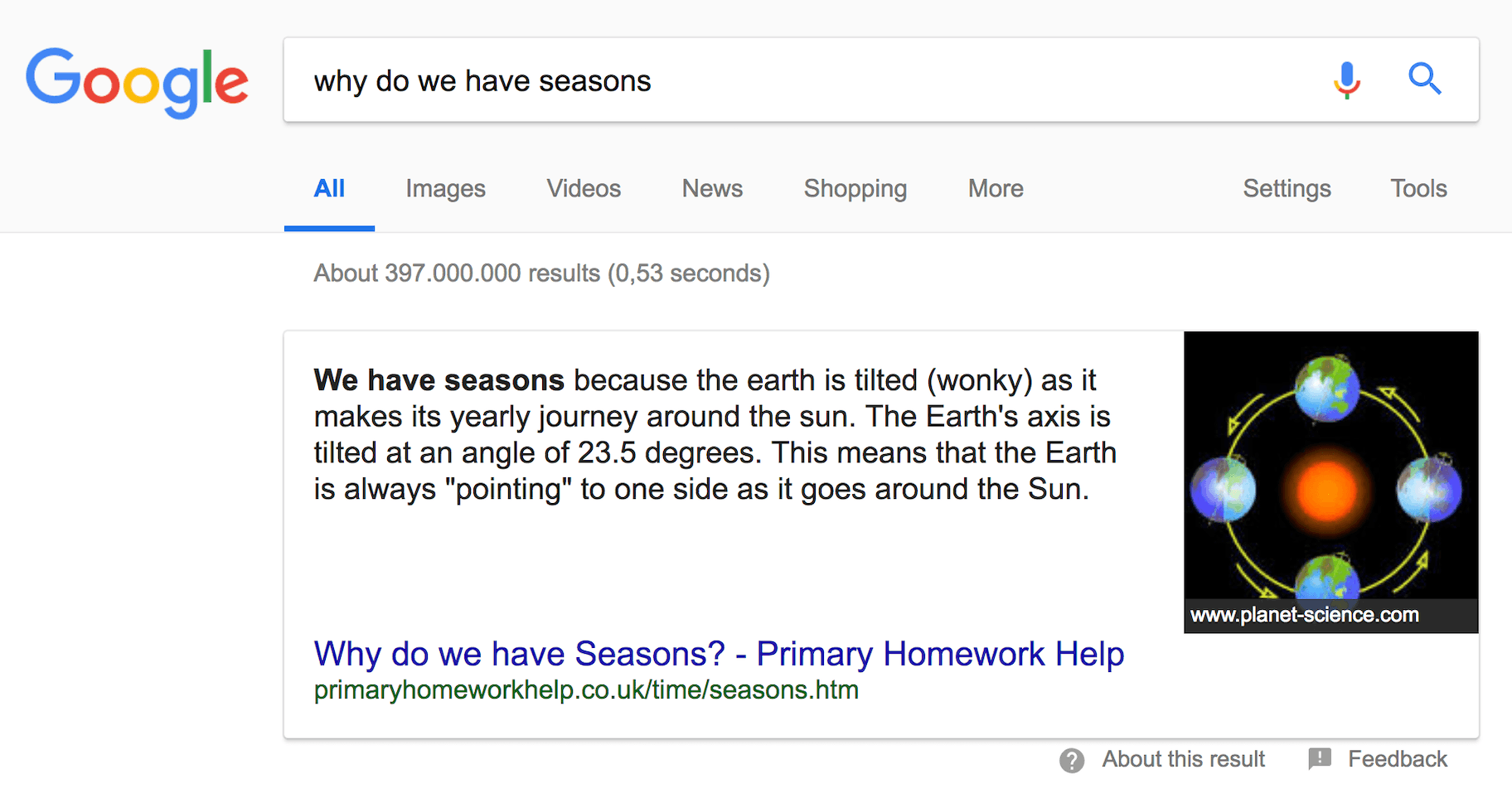The image size is (1512, 803).
Task: Click the www.planet-science.com image caption
Action: click(x=1305, y=615)
